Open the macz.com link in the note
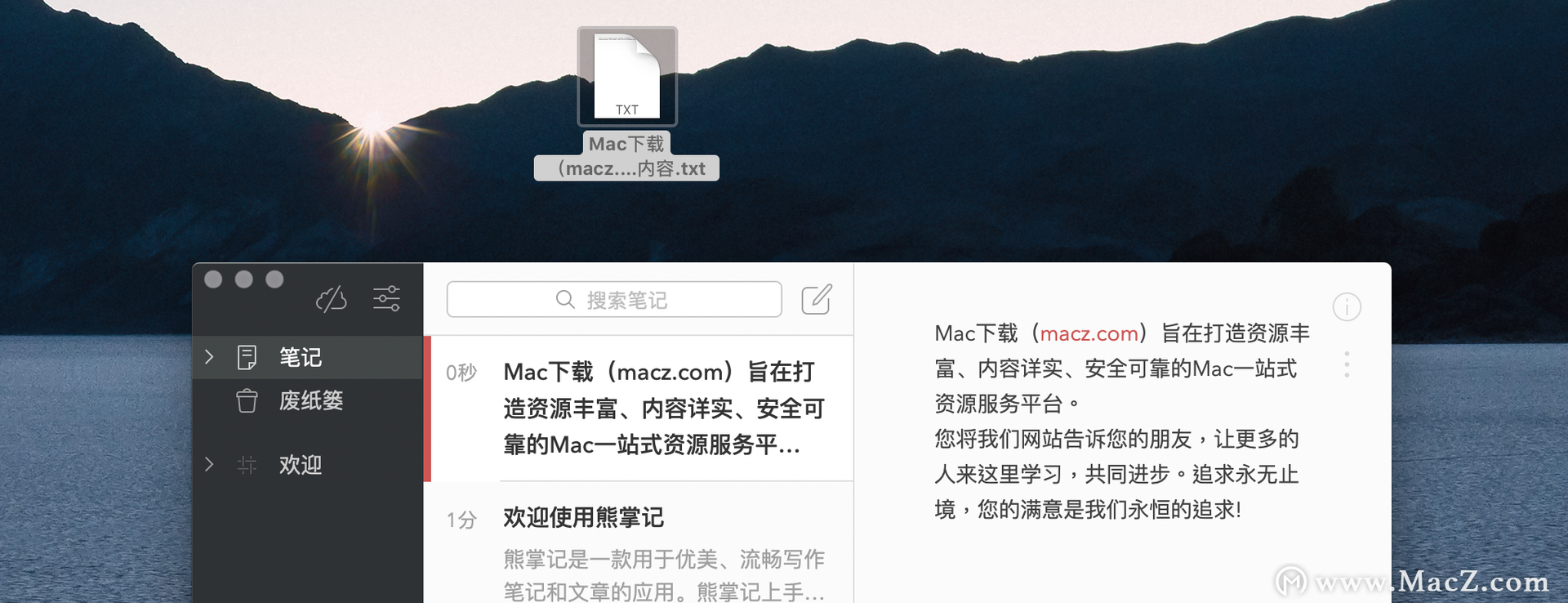This screenshot has height=603, width=1568. click(x=1089, y=333)
